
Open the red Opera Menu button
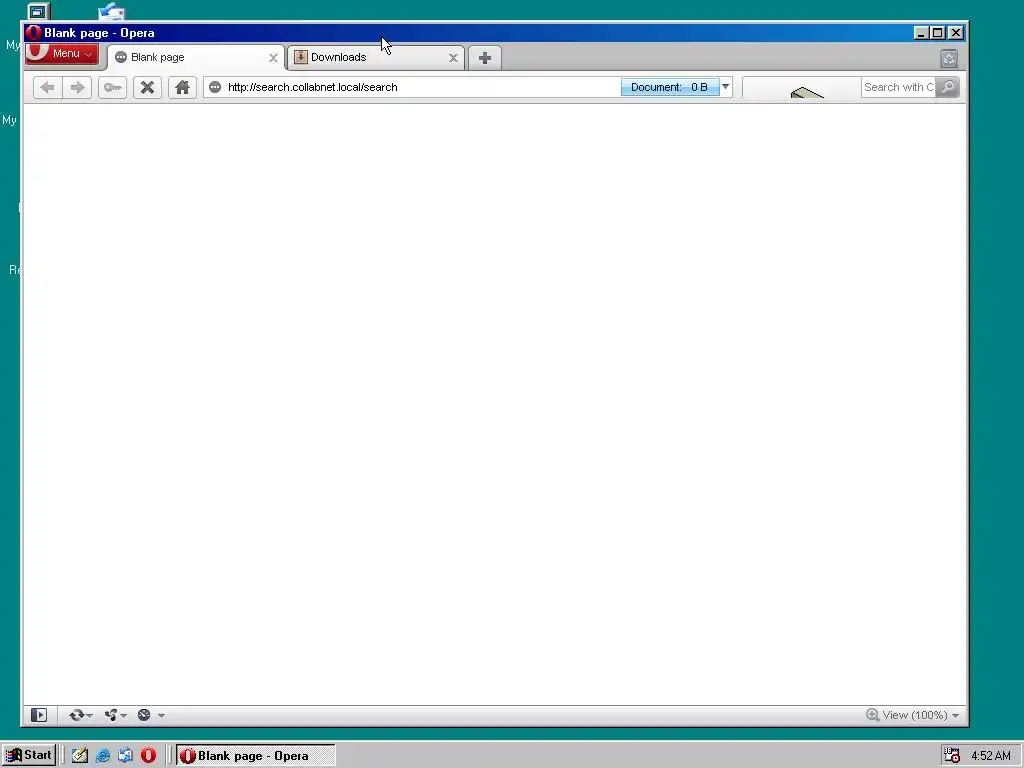click(x=61, y=54)
